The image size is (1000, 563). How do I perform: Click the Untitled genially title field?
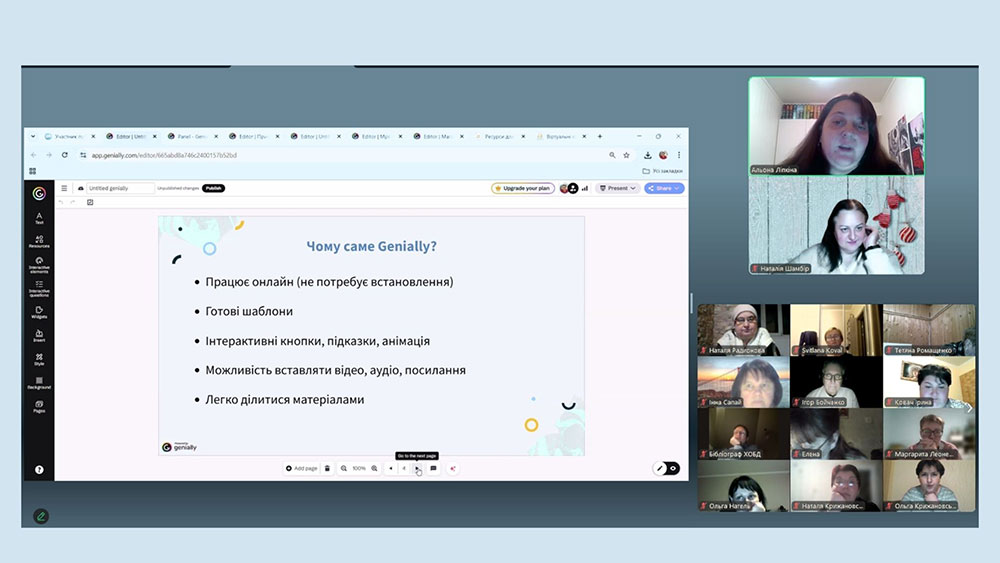[120, 188]
